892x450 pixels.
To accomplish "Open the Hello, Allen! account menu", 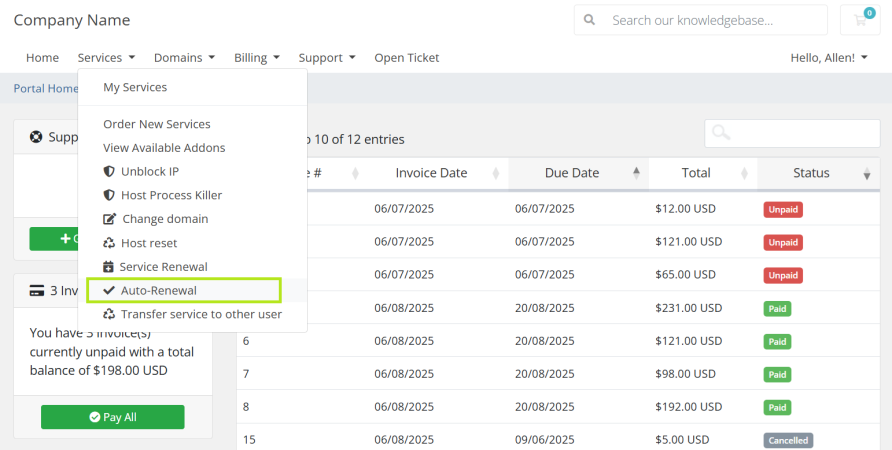I will [829, 57].
